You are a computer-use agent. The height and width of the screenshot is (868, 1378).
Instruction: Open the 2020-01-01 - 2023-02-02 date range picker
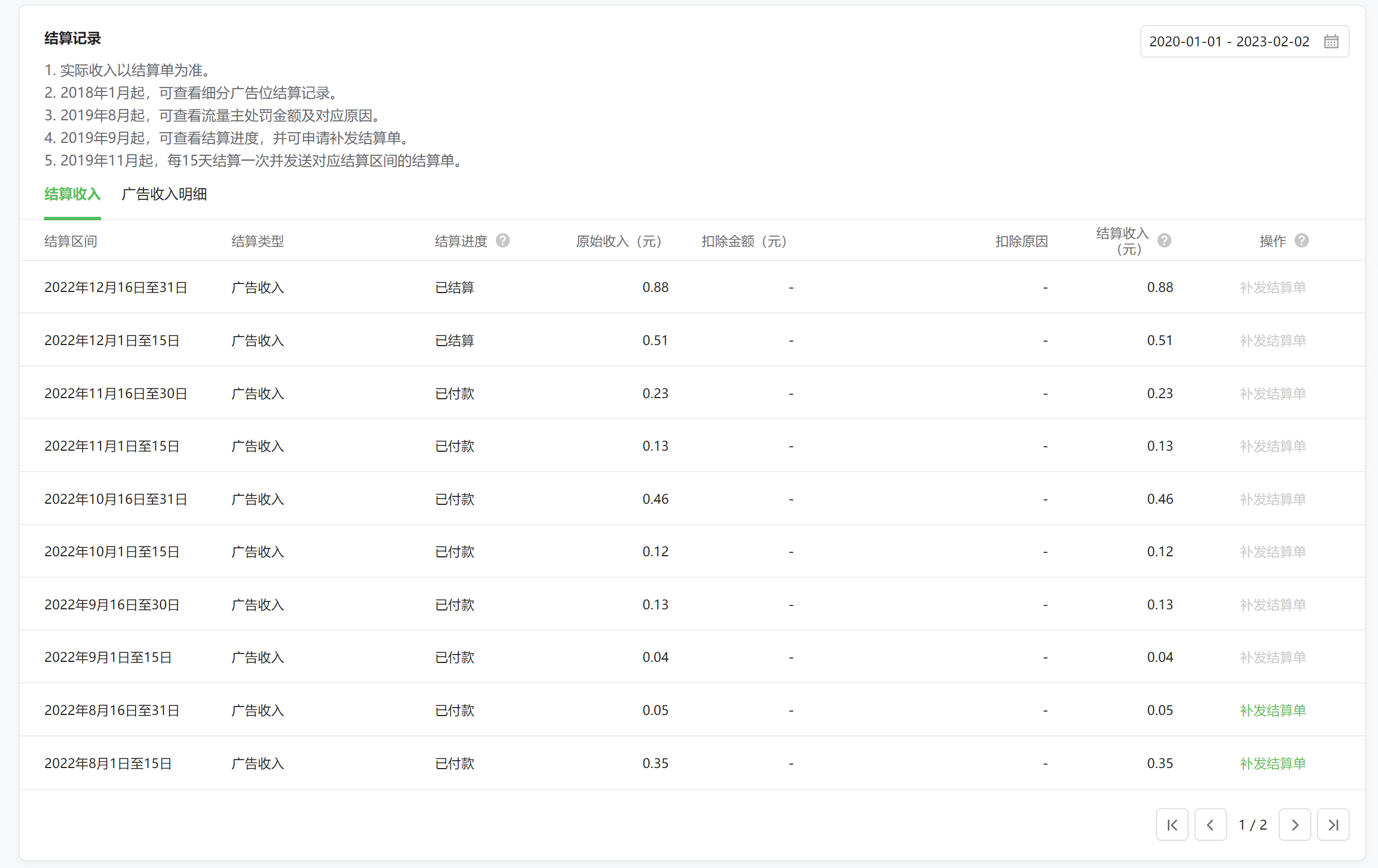coord(1229,41)
